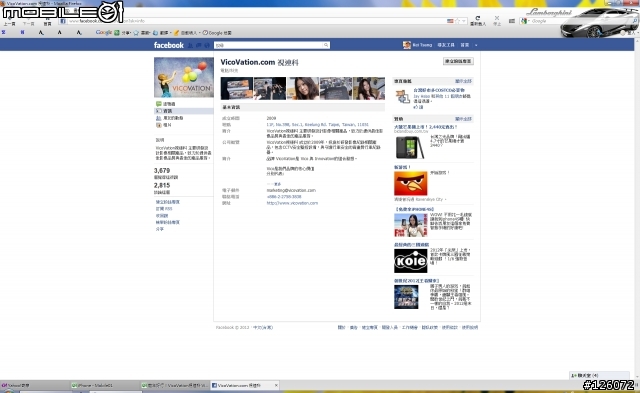
Task: Click the magnifier icon in Facebook search box
Action: pyautogui.click(x=326, y=45)
